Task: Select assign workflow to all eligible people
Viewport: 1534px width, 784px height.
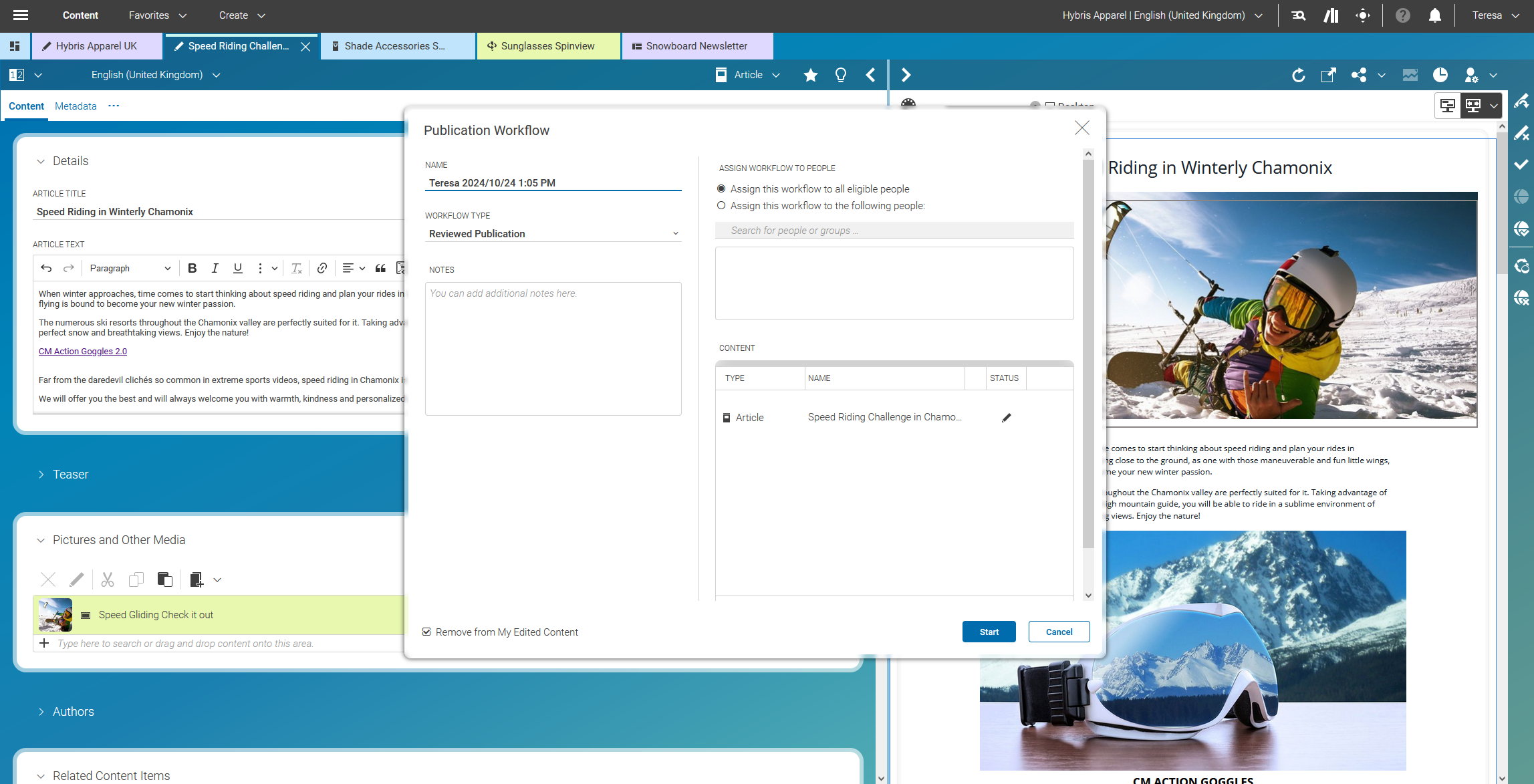Action: coord(721,188)
